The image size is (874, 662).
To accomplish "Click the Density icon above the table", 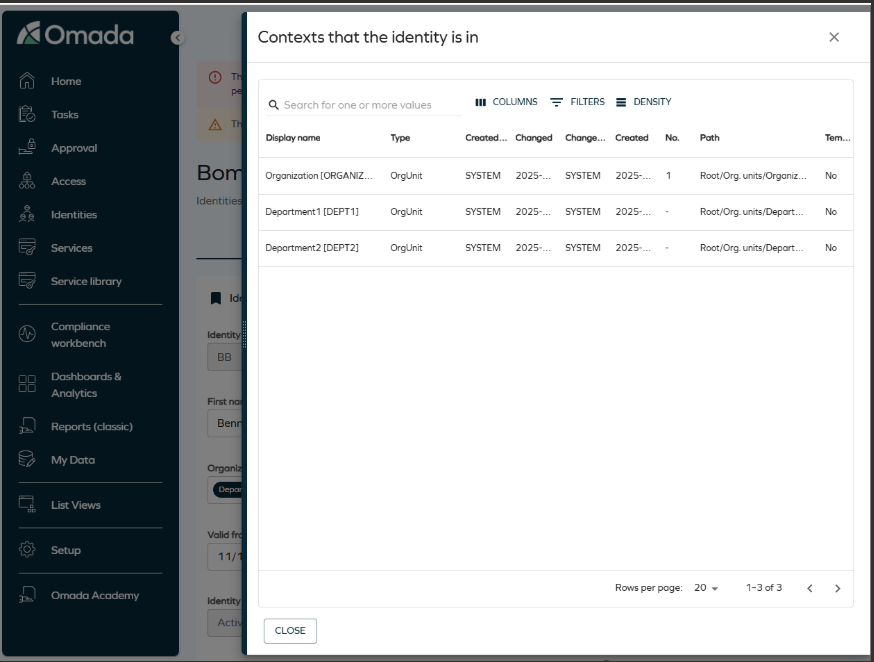I will pos(644,101).
